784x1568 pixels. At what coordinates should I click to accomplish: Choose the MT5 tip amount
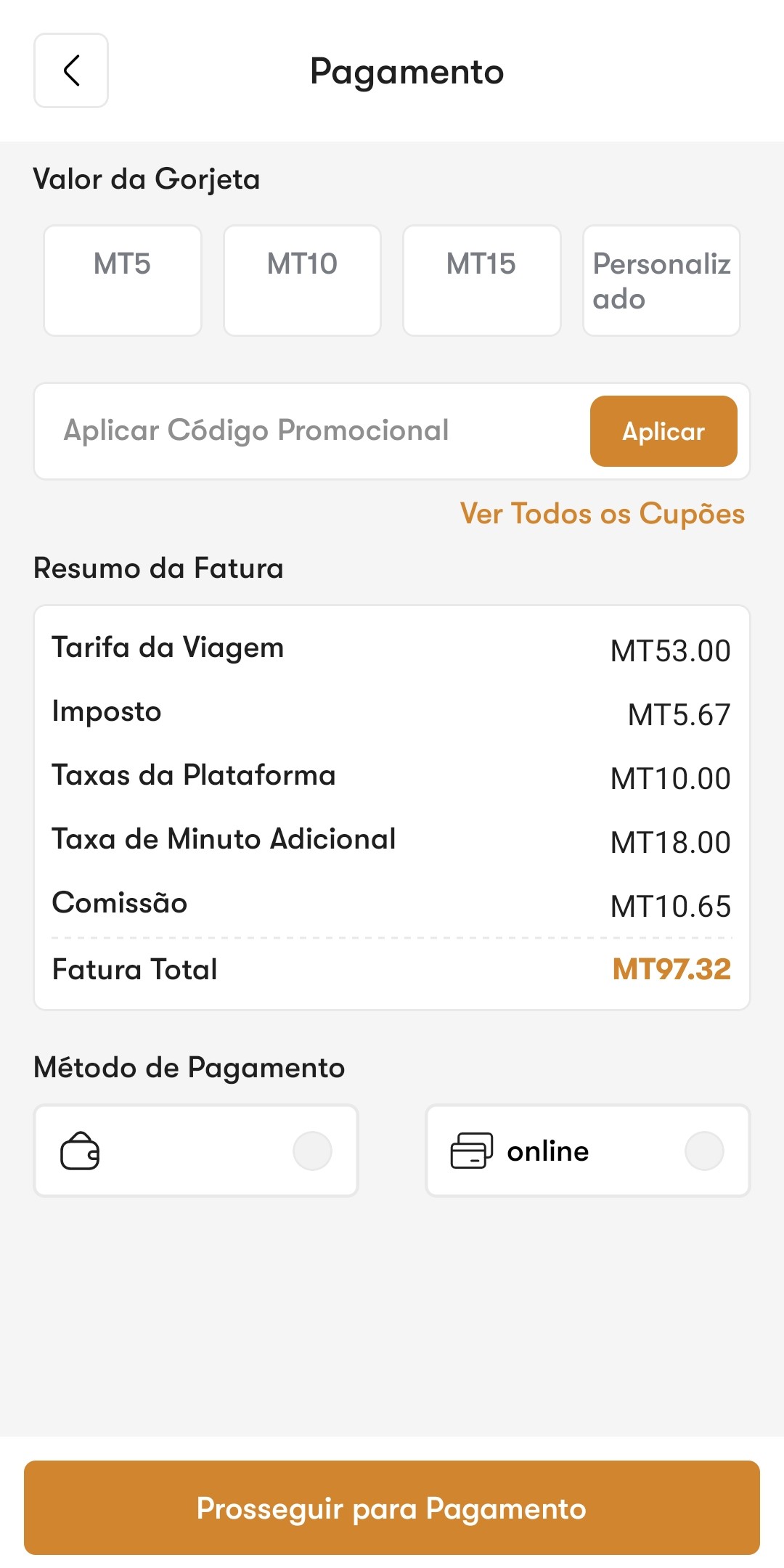point(123,280)
